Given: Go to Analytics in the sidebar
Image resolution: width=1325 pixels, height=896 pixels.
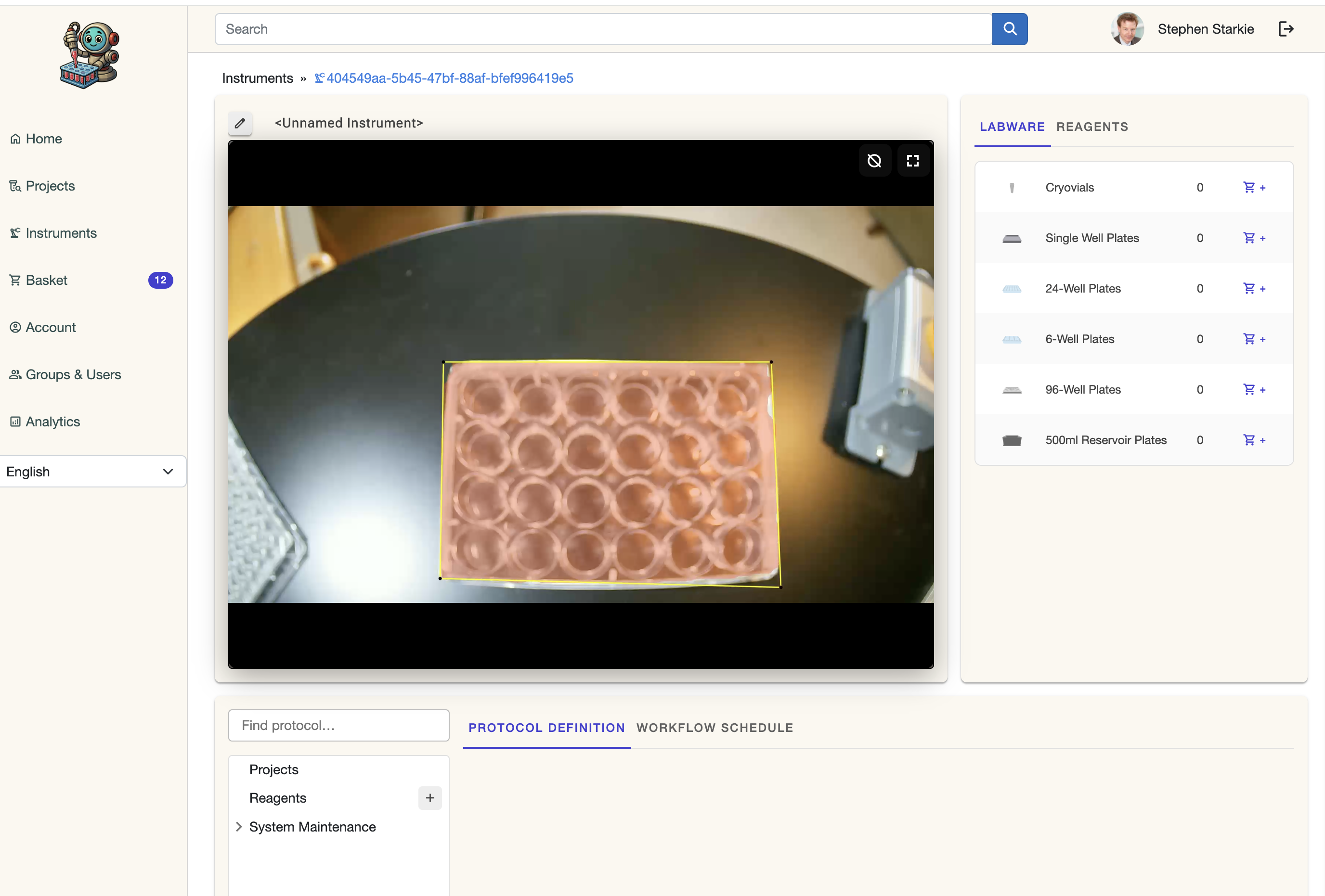Looking at the screenshot, I should 52,421.
